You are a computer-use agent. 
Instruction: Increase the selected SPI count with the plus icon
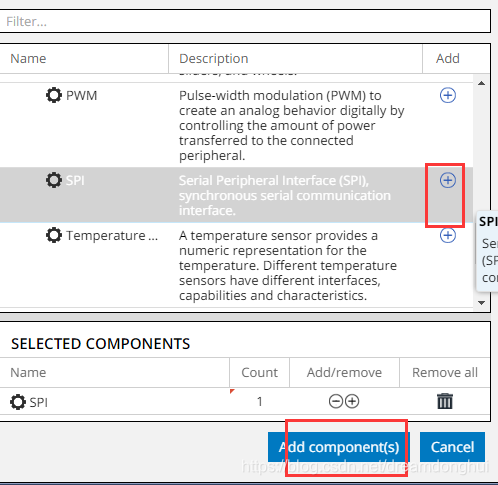click(352, 401)
